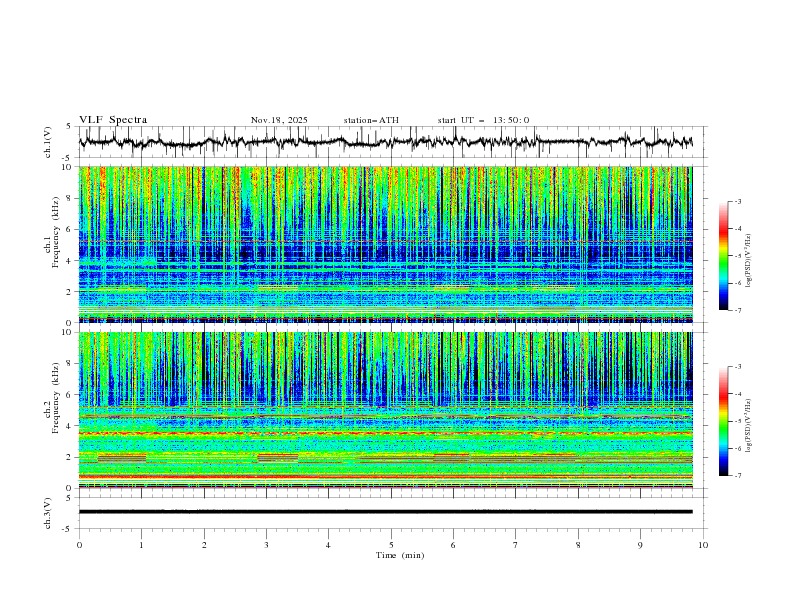Click the "6" tick on the time axis
The width and height of the screenshot is (792, 612).
[x=453, y=545]
